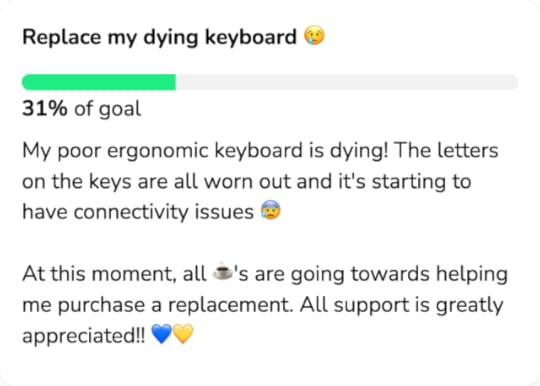Image resolution: width=540 pixels, height=386 pixels.
Task: Click the anxious sweating face emoji
Action: click(271, 210)
